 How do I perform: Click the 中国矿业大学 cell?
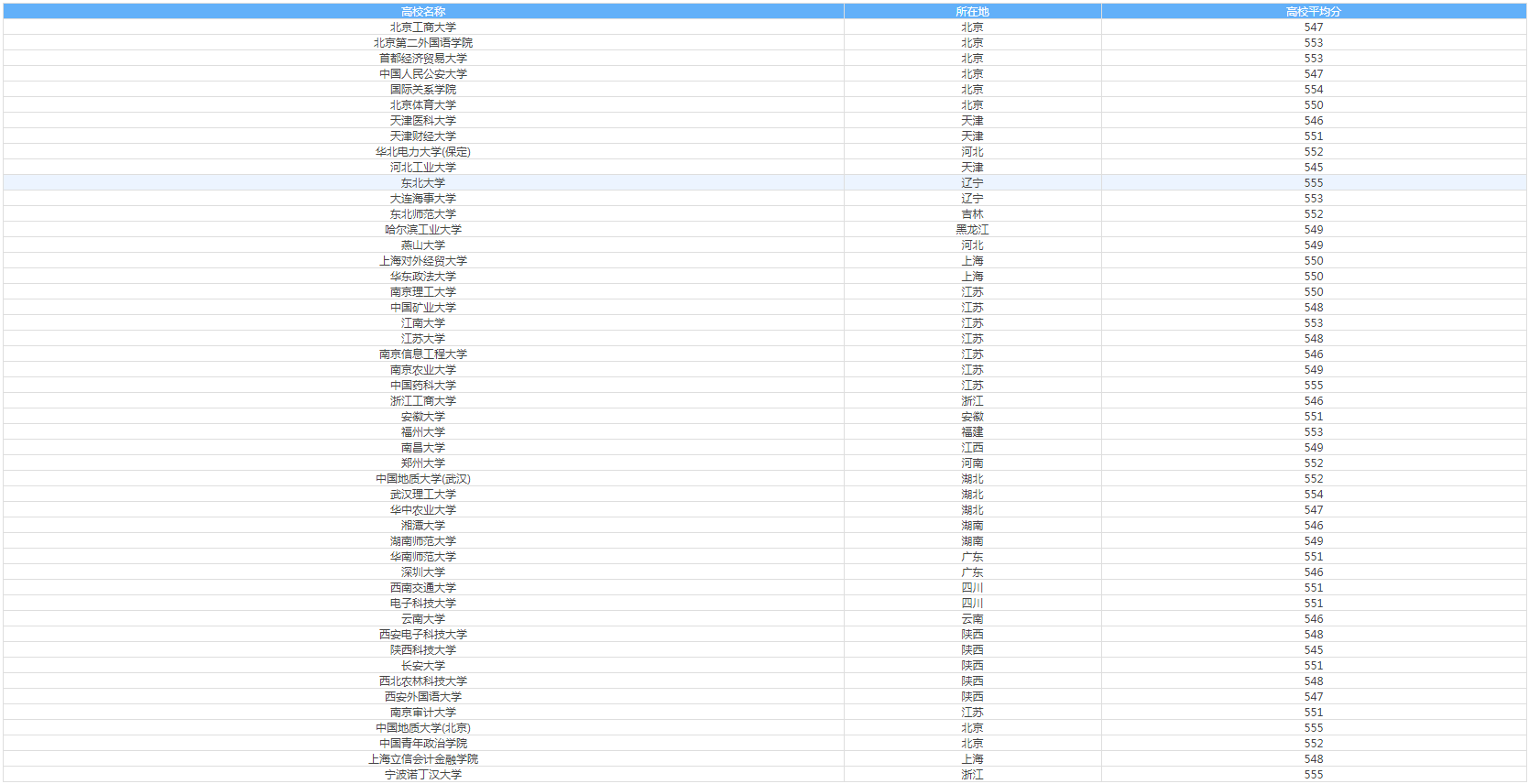[423, 308]
